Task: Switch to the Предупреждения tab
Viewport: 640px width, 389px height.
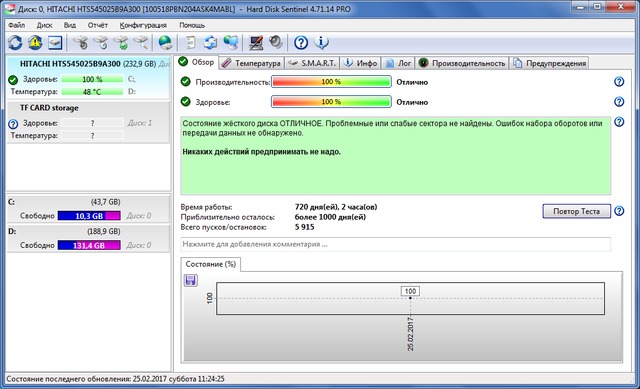Action: 550,63
